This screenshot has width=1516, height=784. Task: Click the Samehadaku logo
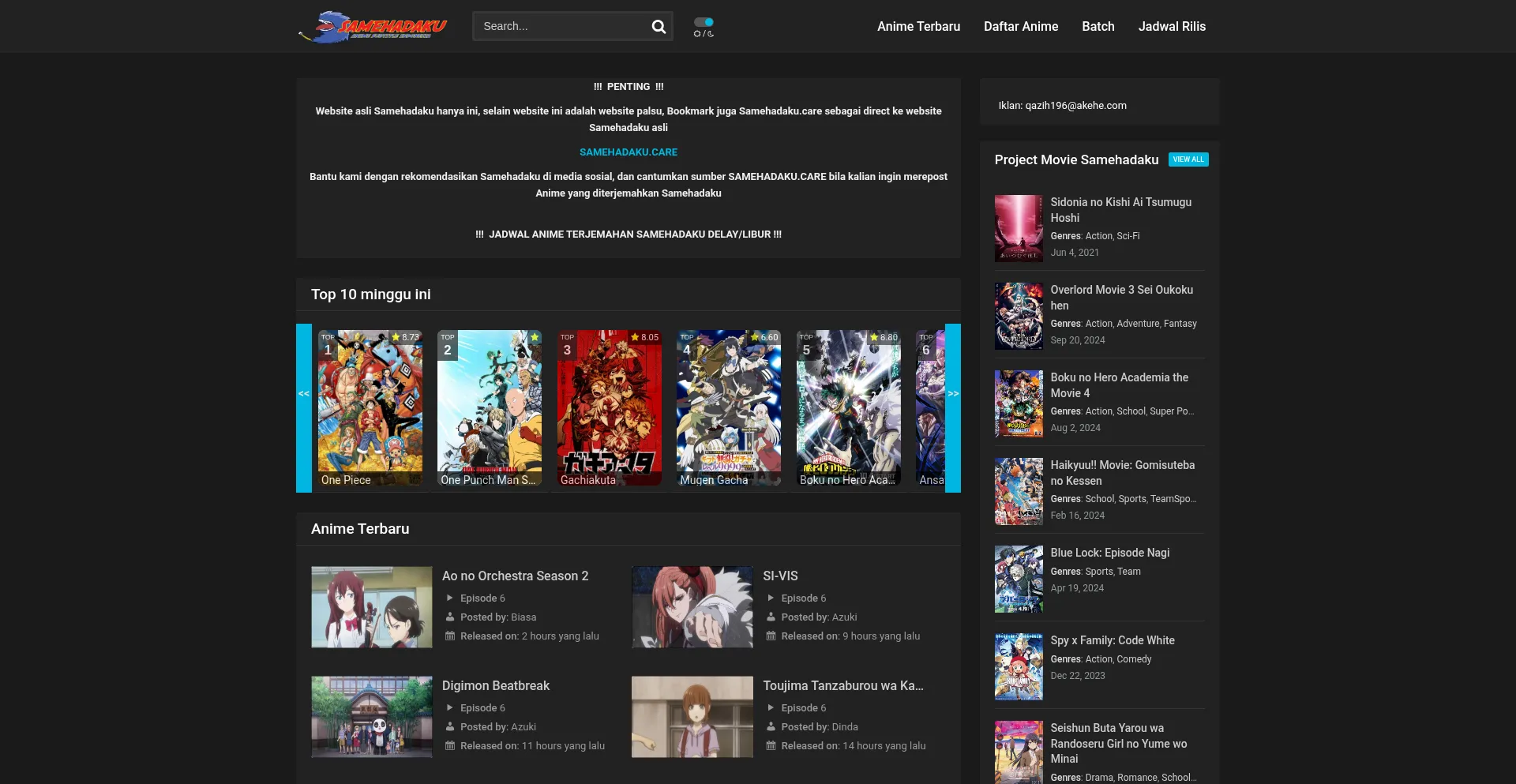pyautogui.click(x=372, y=27)
